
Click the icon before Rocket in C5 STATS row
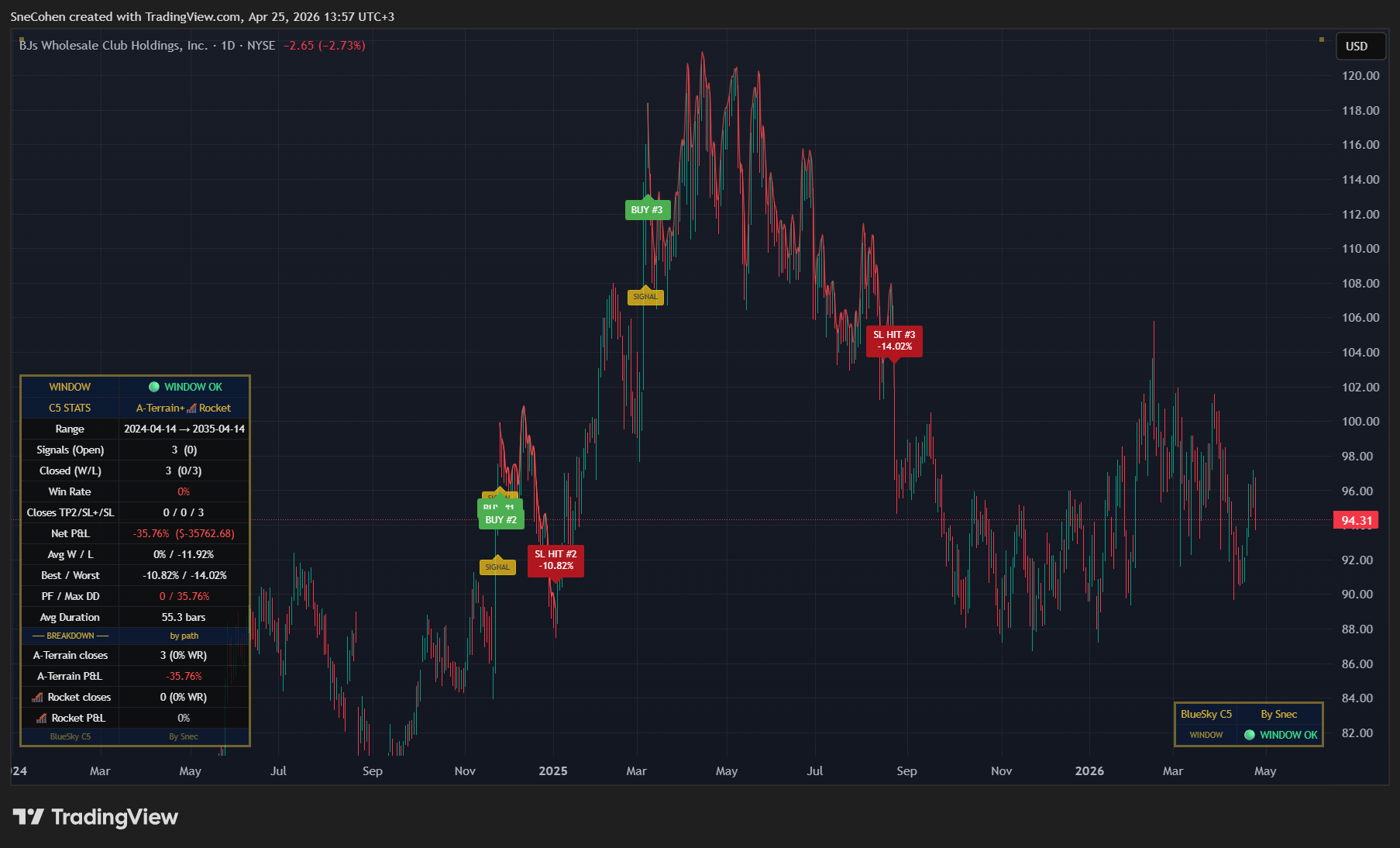tap(191, 408)
